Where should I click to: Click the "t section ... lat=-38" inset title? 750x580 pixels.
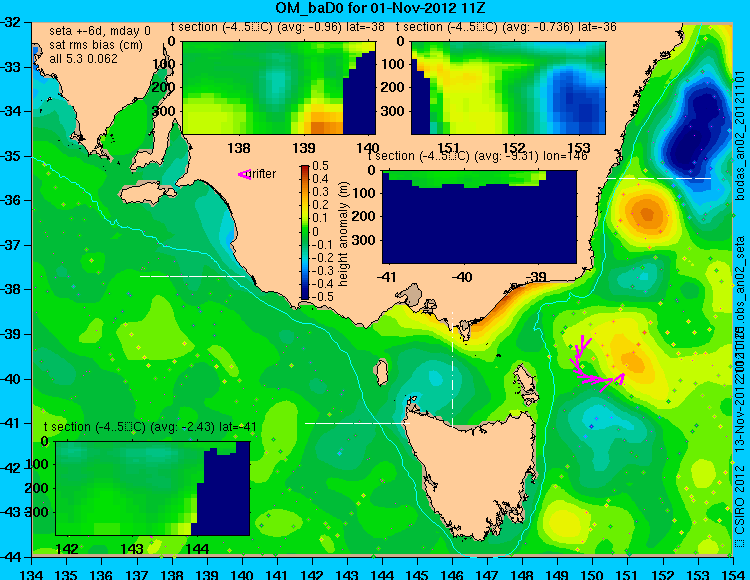[x=278, y=27]
